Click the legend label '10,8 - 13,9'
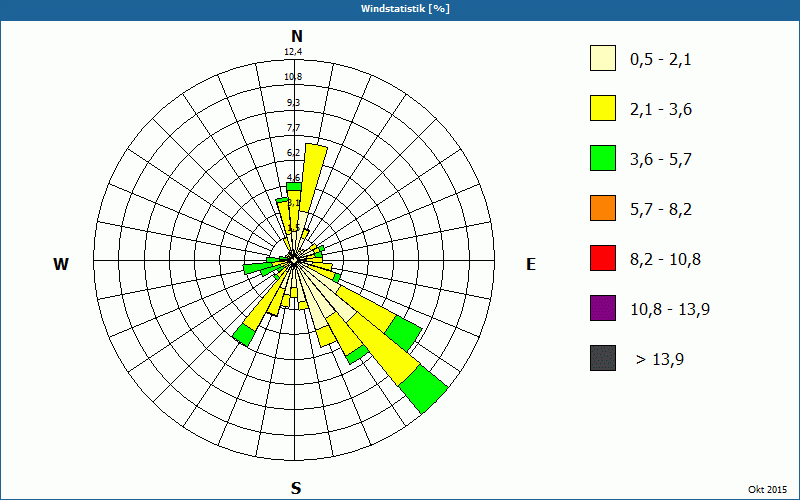The image size is (800, 500). pos(670,310)
